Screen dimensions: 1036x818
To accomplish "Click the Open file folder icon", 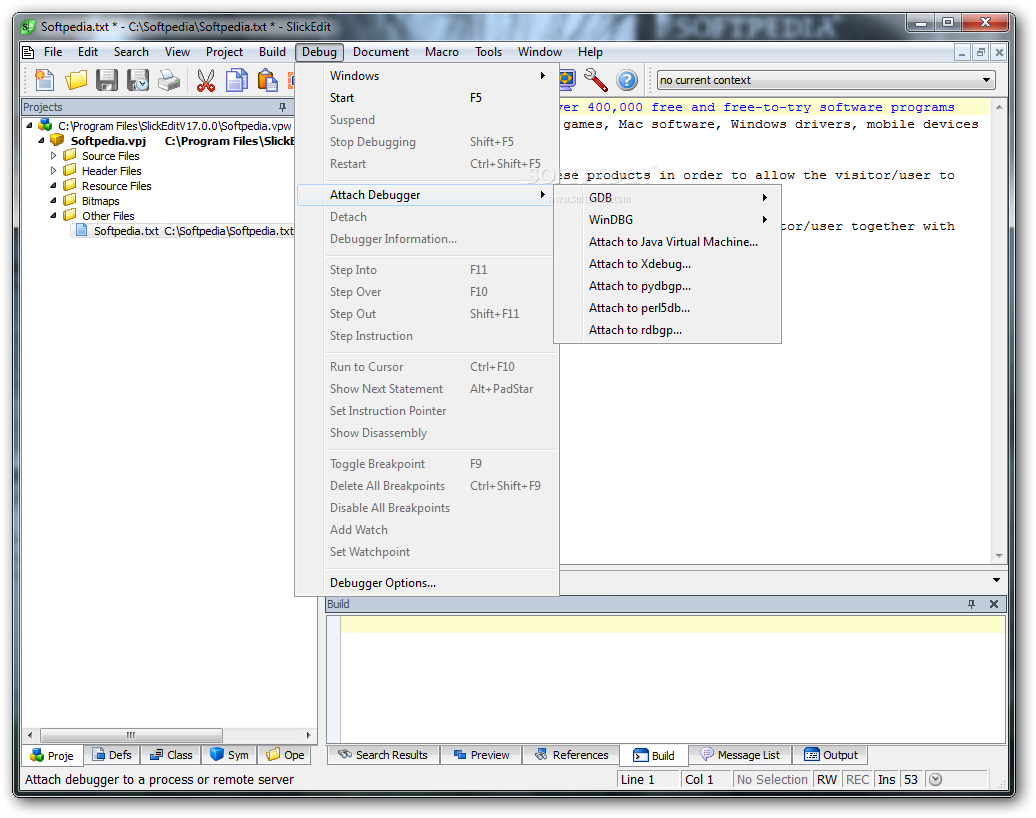I will 75,80.
